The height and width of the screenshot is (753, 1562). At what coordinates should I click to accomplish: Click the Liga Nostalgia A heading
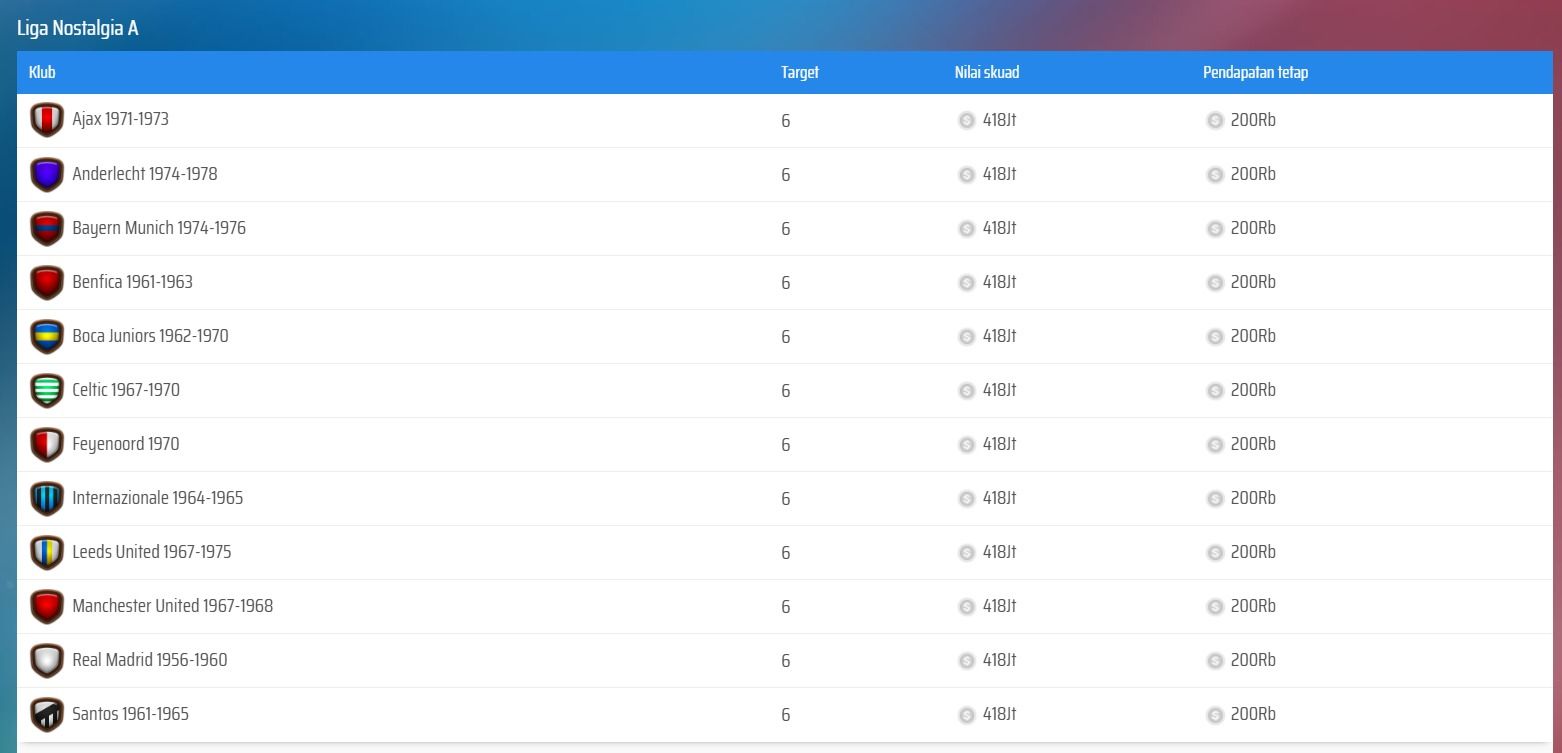tap(78, 28)
